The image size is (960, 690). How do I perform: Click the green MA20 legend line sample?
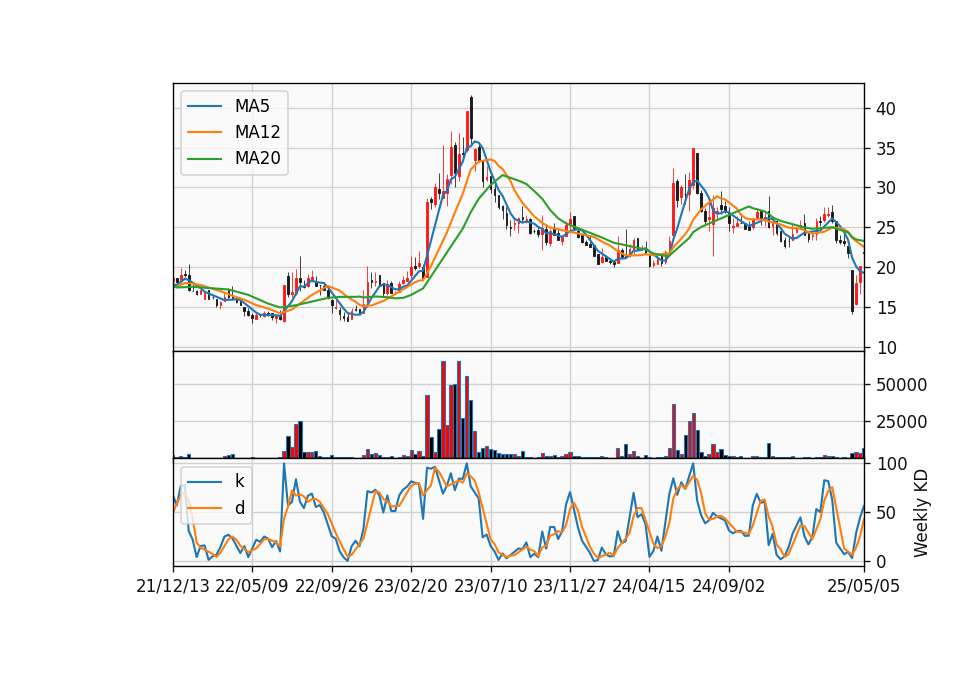coord(204,159)
